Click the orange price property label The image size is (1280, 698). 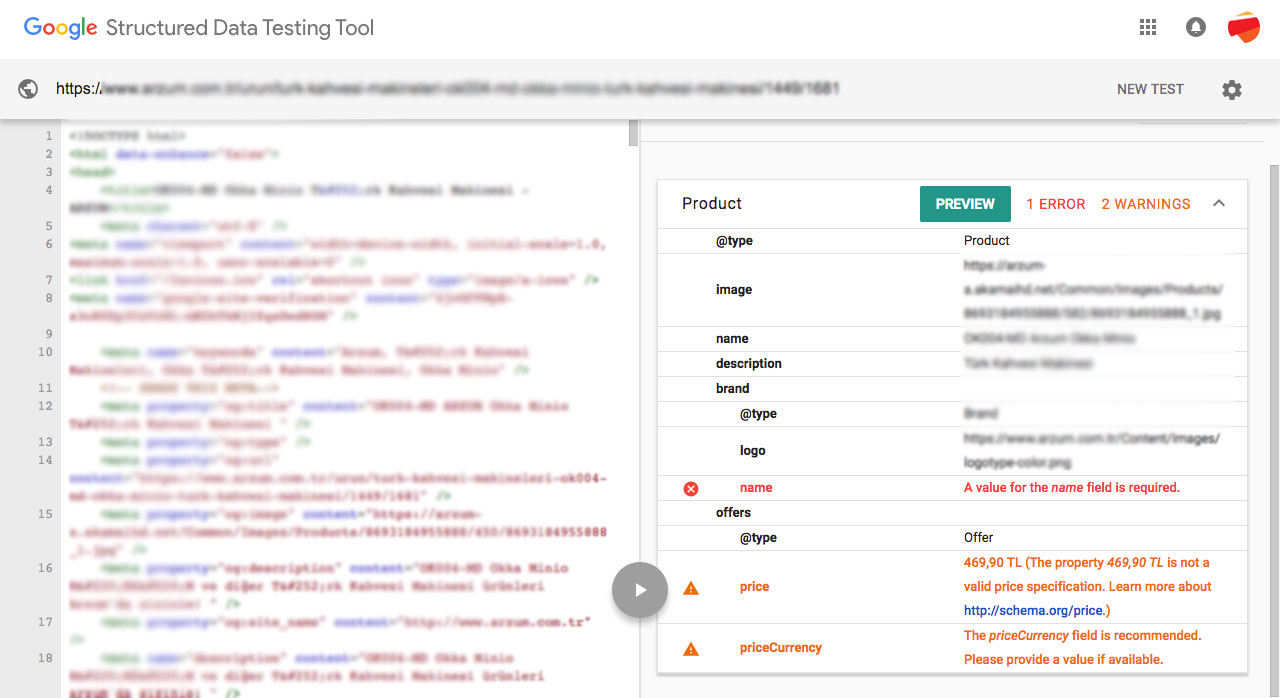[x=755, y=587]
